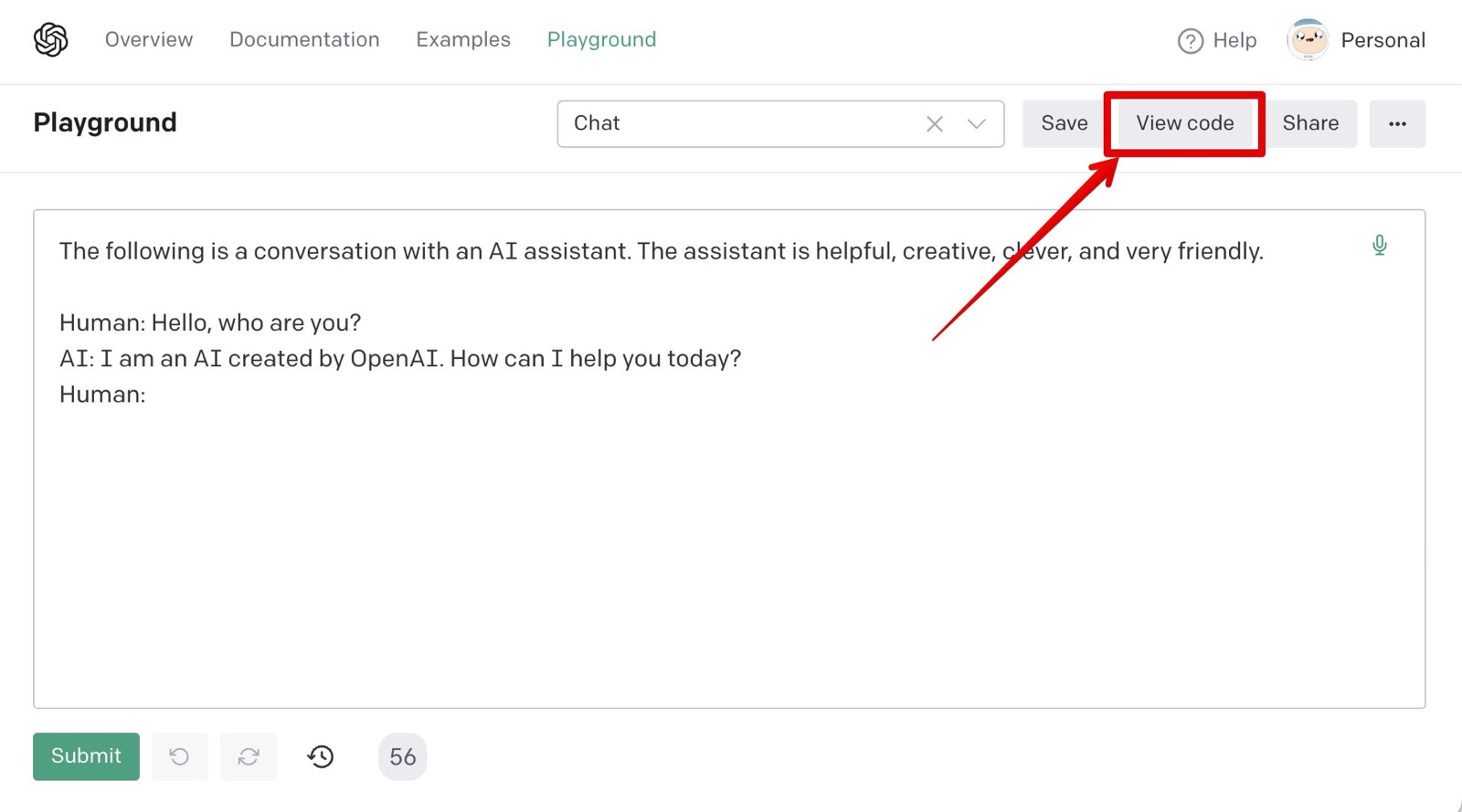Click the final empty "Human:" line
The width and height of the screenshot is (1462, 812).
pyautogui.click(x=102, y=395)
